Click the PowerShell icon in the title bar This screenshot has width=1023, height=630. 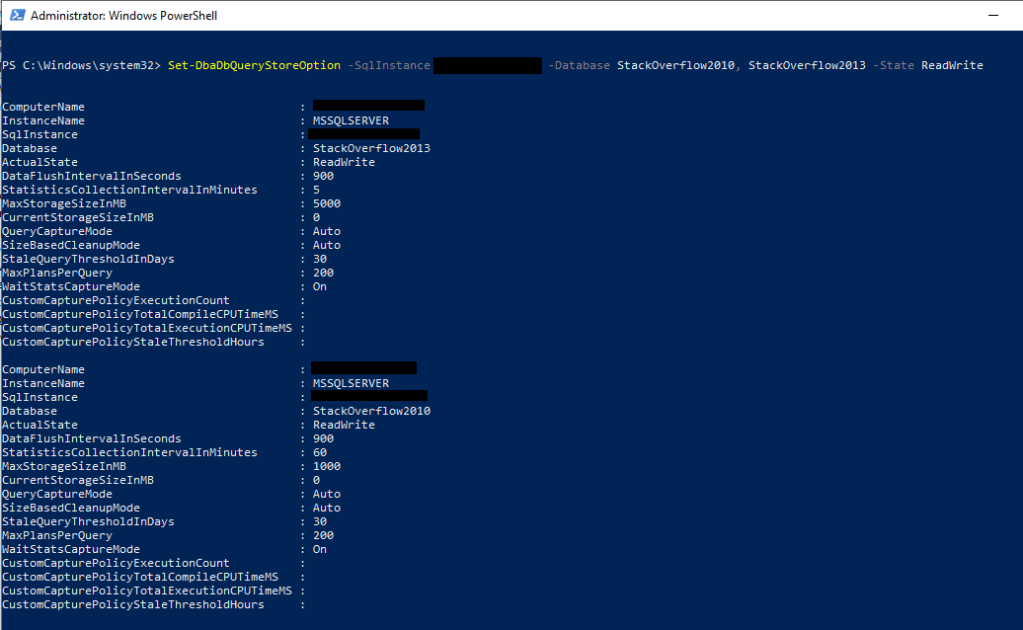[15, 15]
